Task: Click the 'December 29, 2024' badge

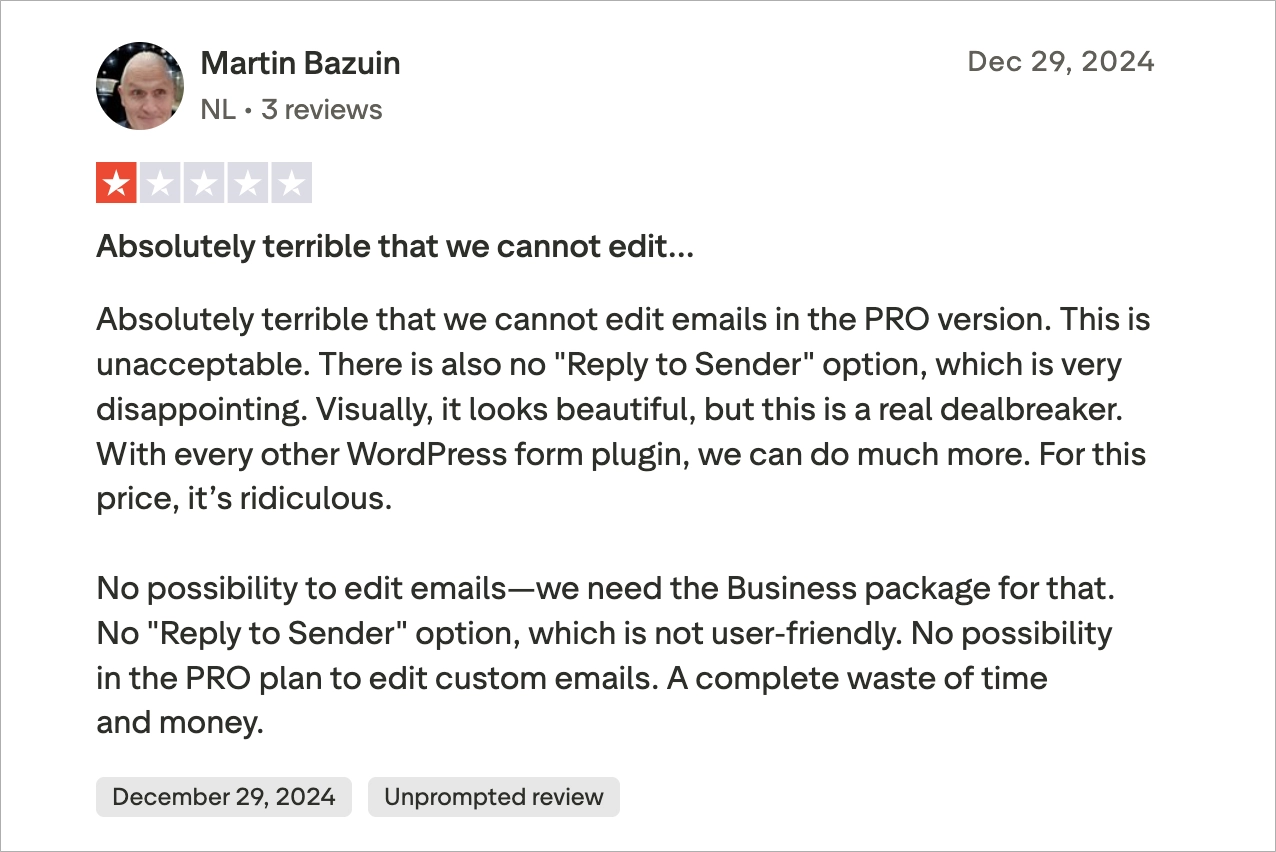Action: tap(224, 797)
